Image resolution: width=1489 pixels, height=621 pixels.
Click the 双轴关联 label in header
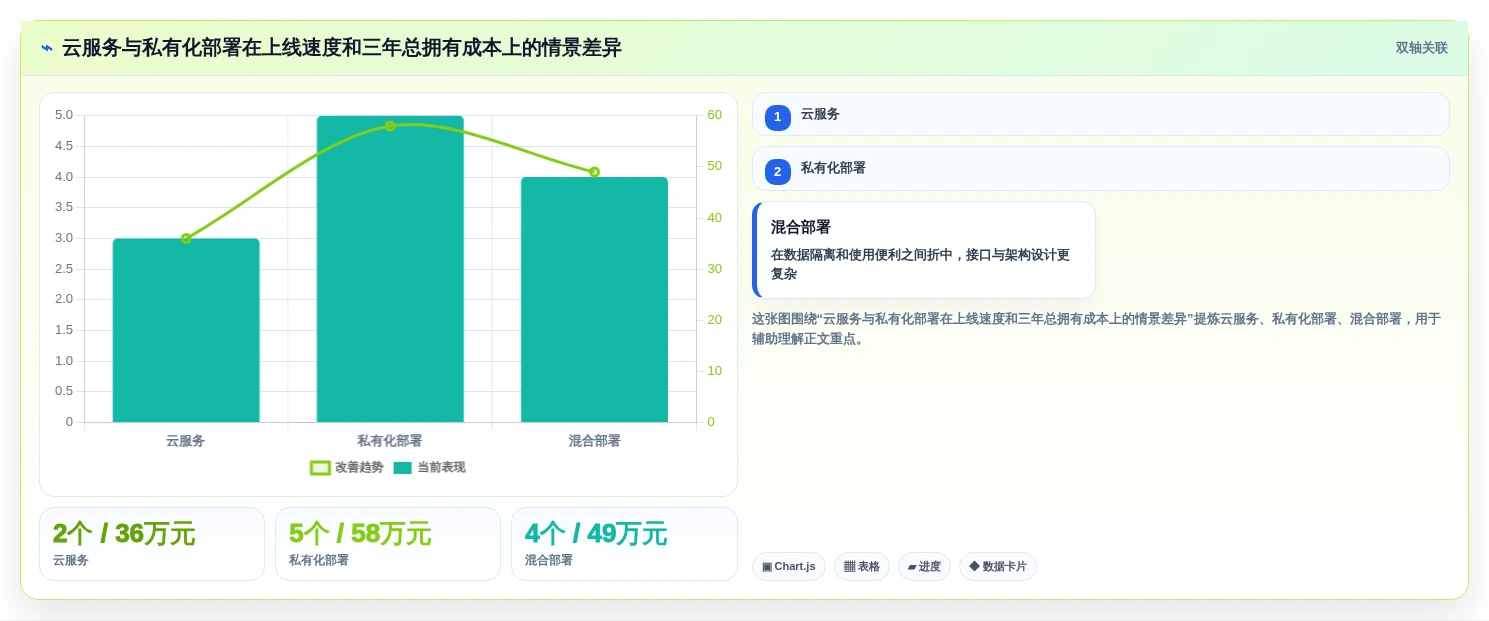point(1421,48)
